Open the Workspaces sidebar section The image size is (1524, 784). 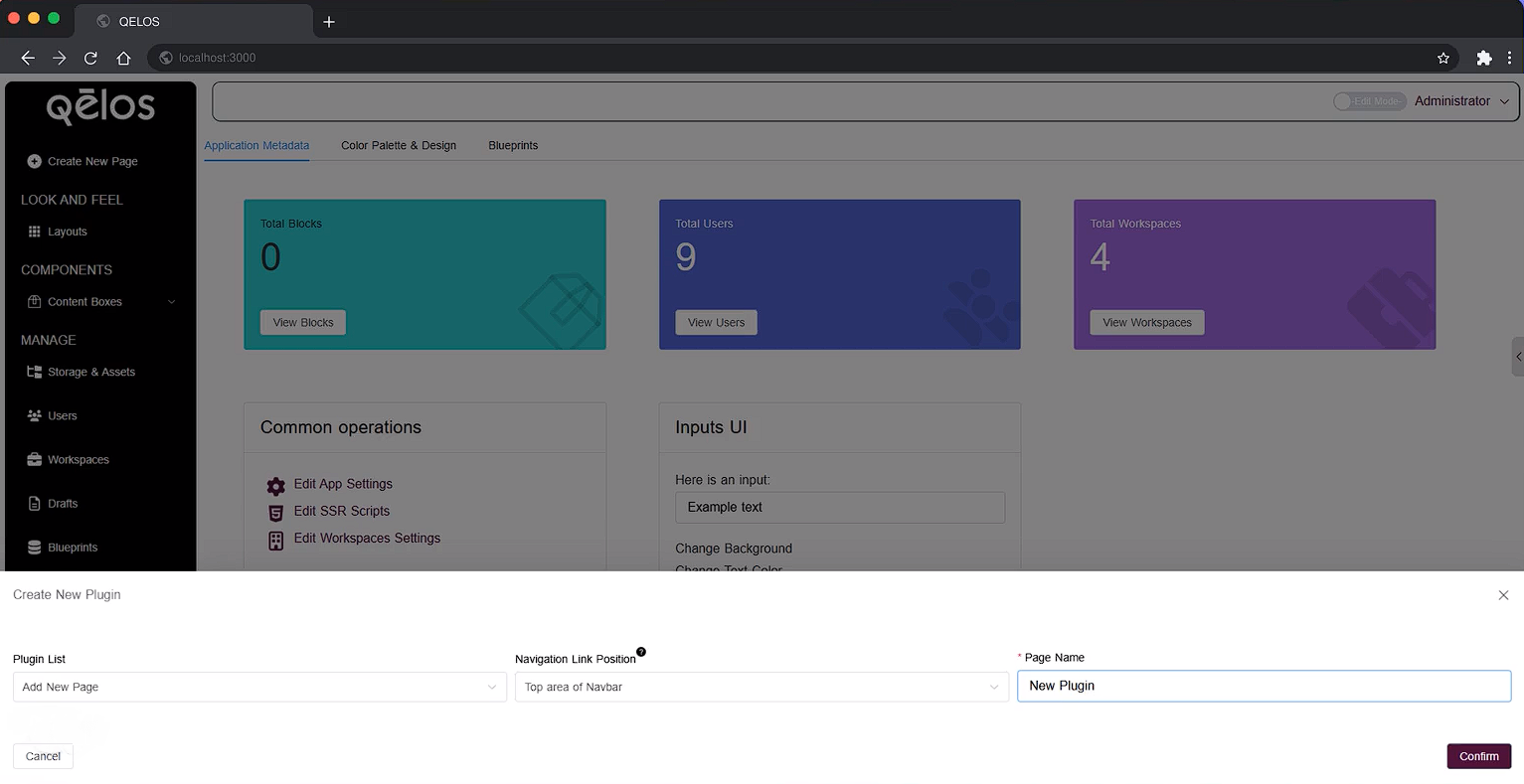tap(33, 459)
